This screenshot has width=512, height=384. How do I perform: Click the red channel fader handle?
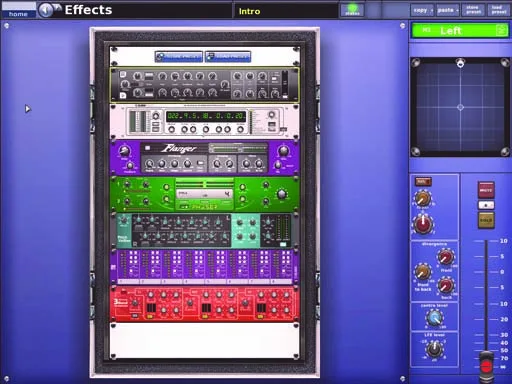[486, 366]
